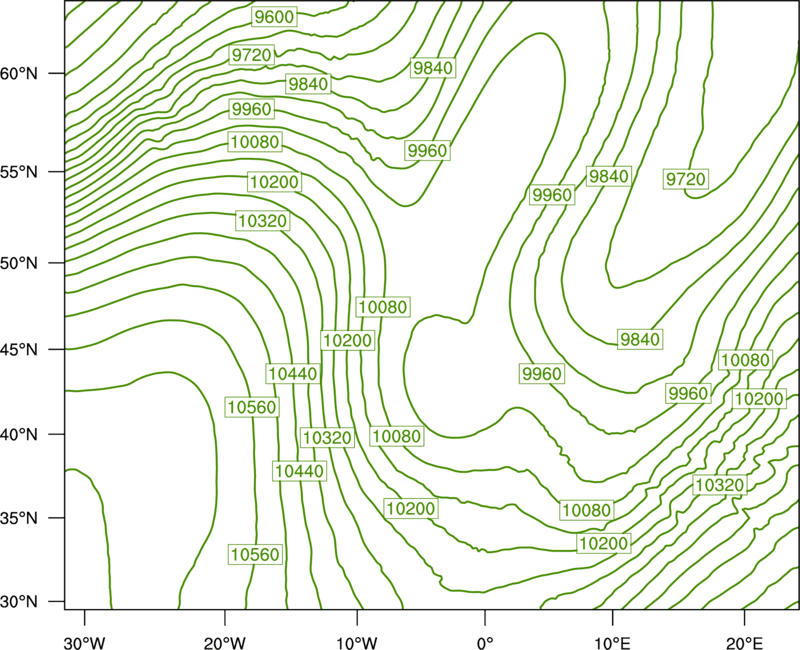The height and width of the screenshot is (650, 800).
Task: Click the 9720 label just below 9600
Action: (251, 55)
